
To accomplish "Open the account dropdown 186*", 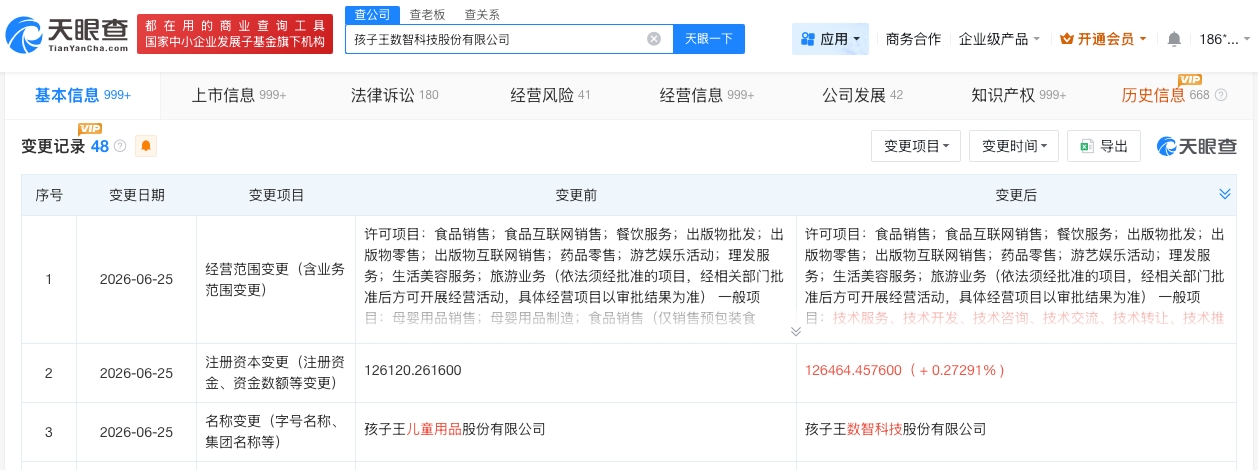I will (1225, 39).
